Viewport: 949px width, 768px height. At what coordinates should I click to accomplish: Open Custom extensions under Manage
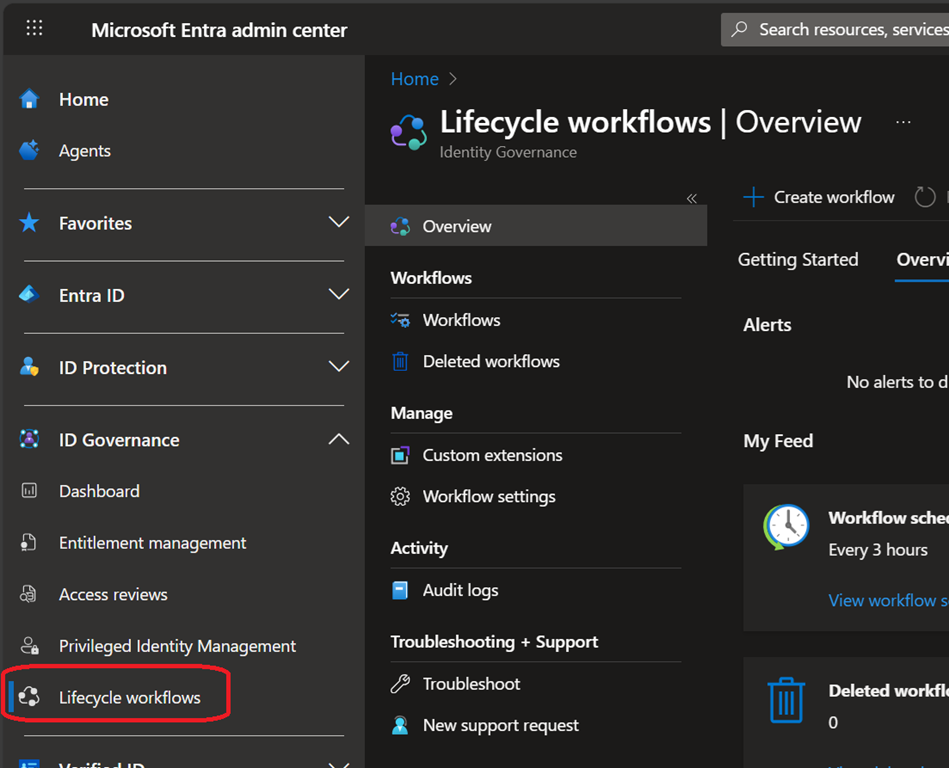click(492, 455)
